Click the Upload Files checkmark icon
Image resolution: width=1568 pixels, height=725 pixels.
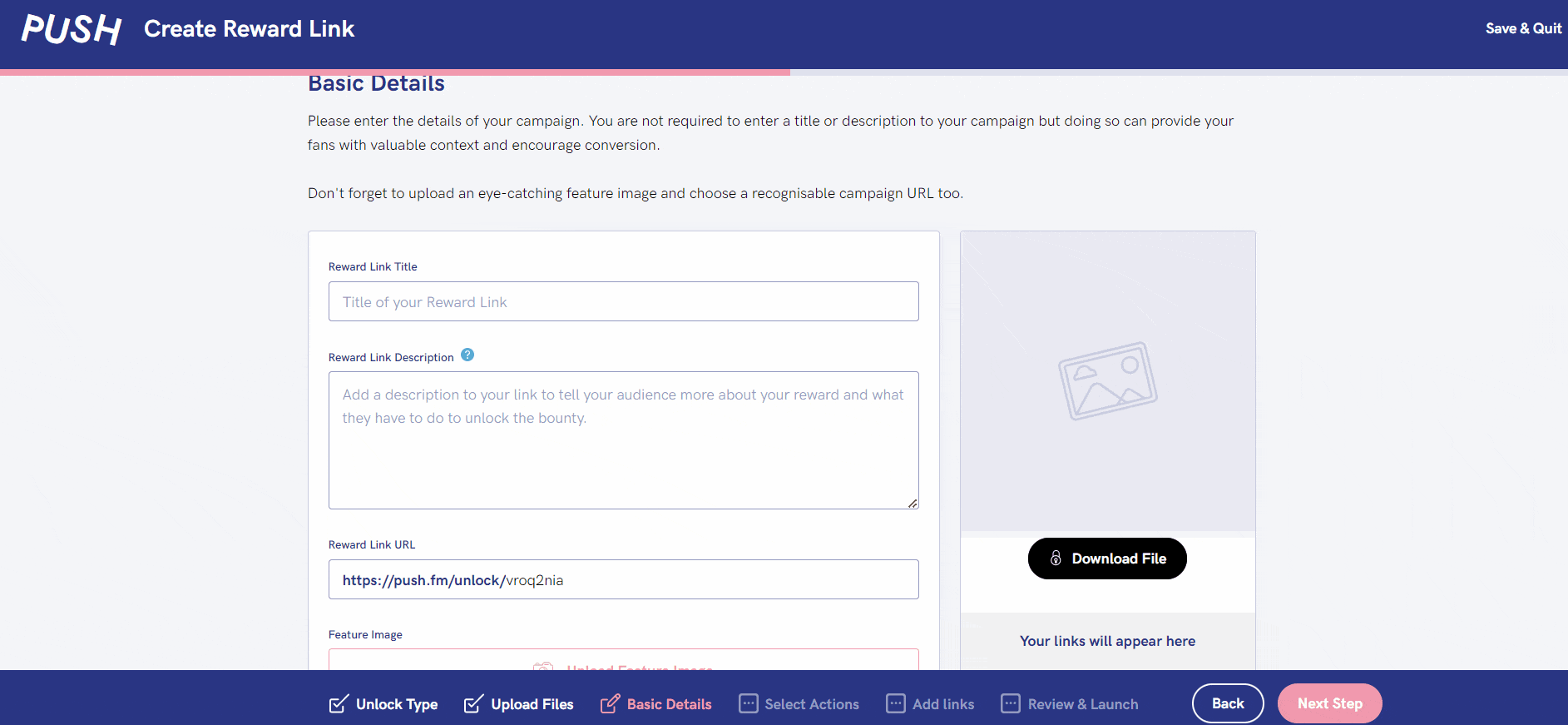(x=473, y=704)
